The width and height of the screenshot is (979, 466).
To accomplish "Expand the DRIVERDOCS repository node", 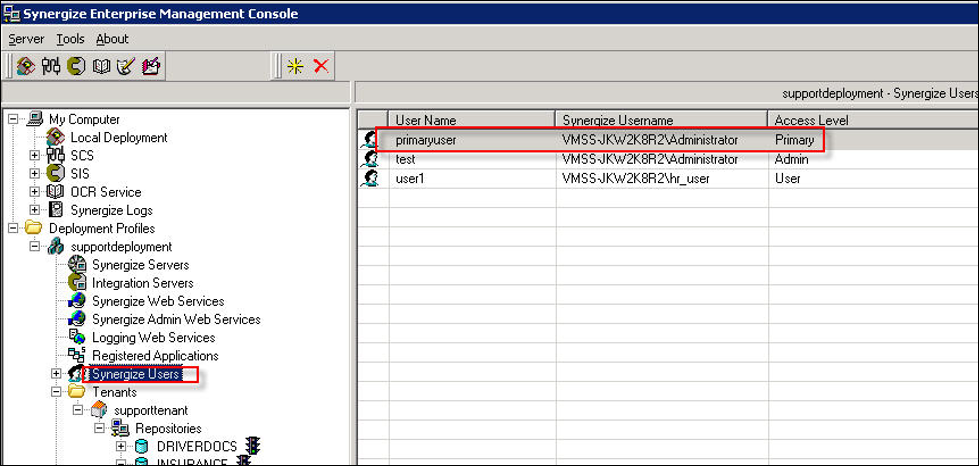I will tap(121, 446).
